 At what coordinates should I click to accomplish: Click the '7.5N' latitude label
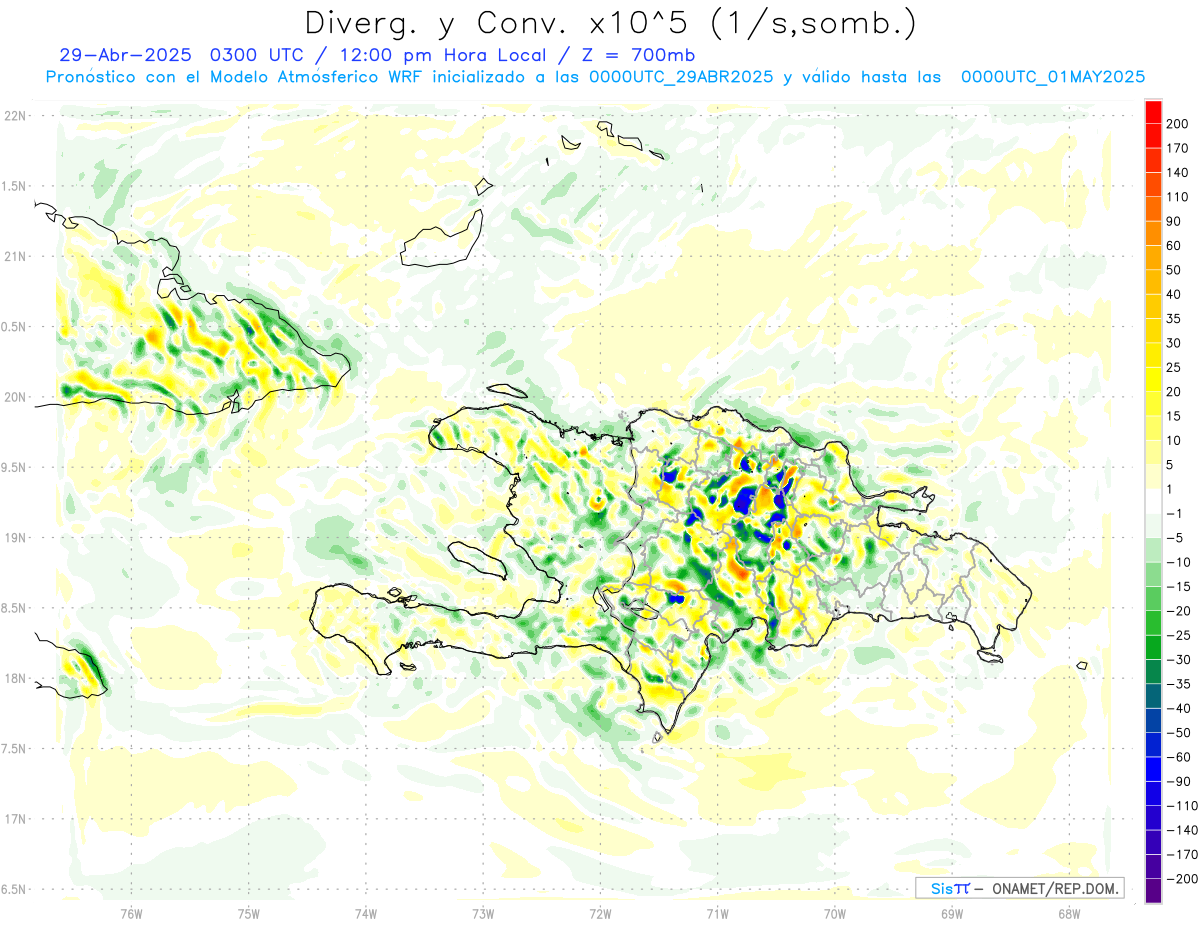pos(14,749)
